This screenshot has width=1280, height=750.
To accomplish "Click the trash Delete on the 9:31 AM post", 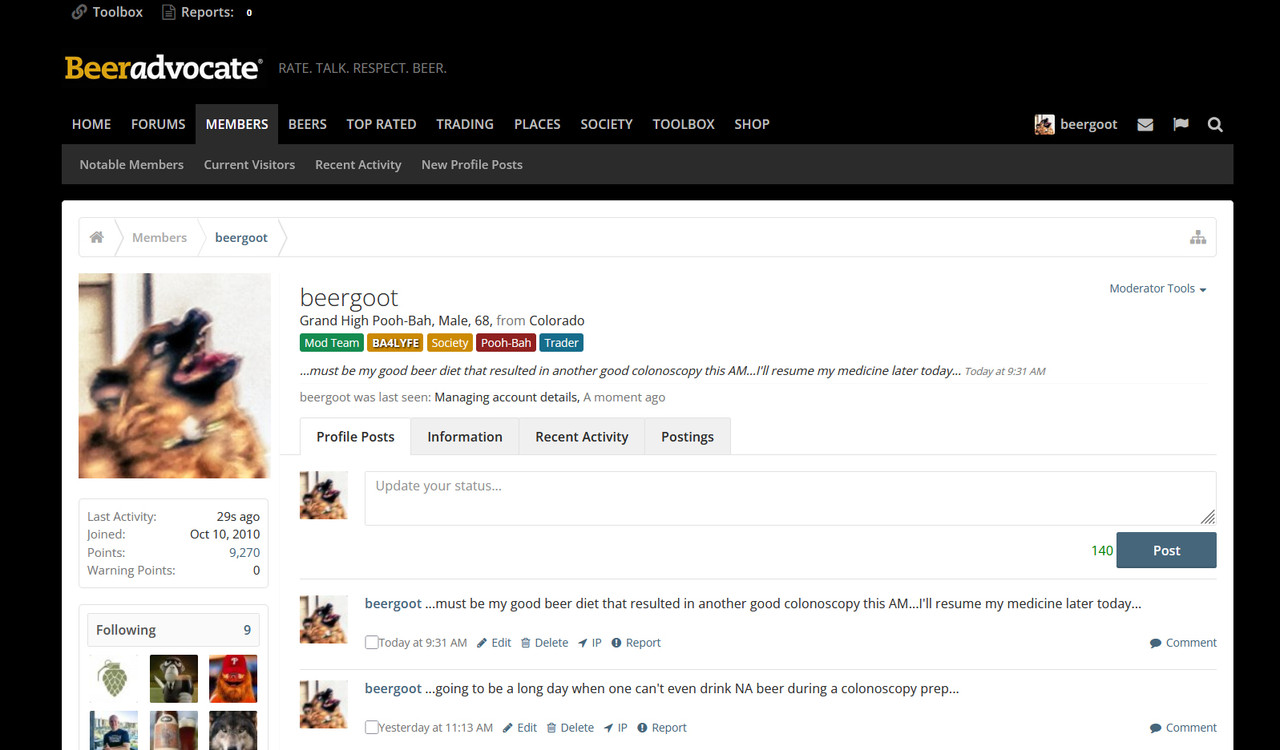I will (x=544, y=643).
